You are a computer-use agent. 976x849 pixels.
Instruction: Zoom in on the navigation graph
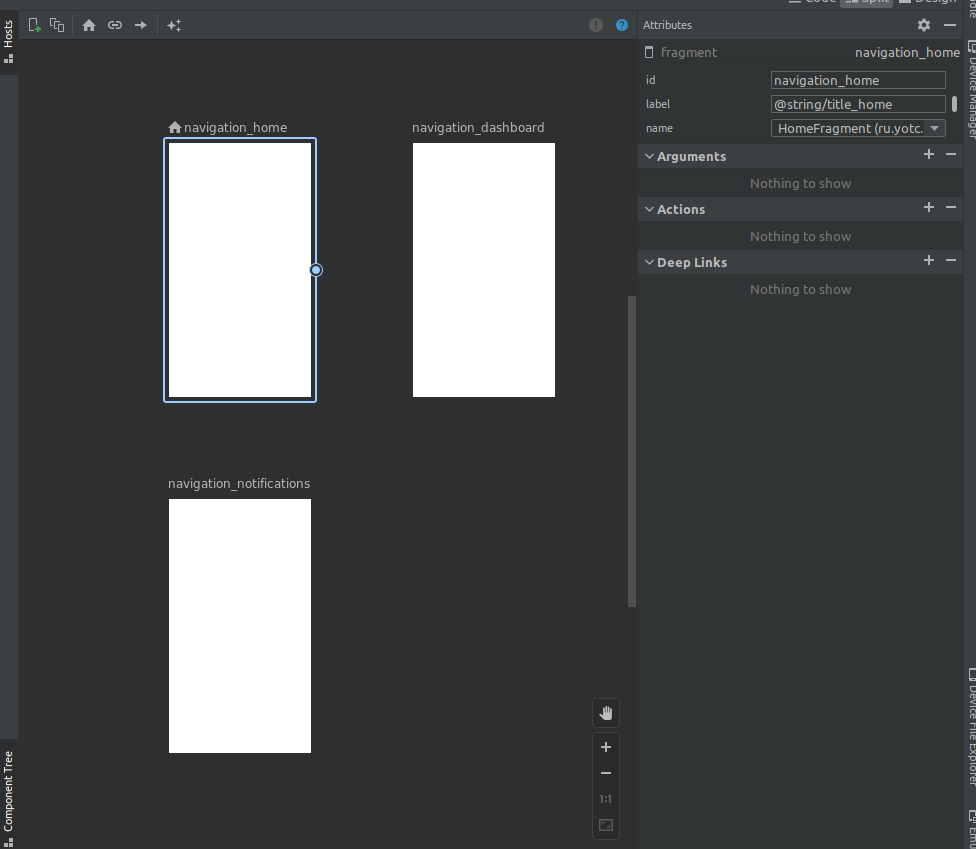(605, 747)
